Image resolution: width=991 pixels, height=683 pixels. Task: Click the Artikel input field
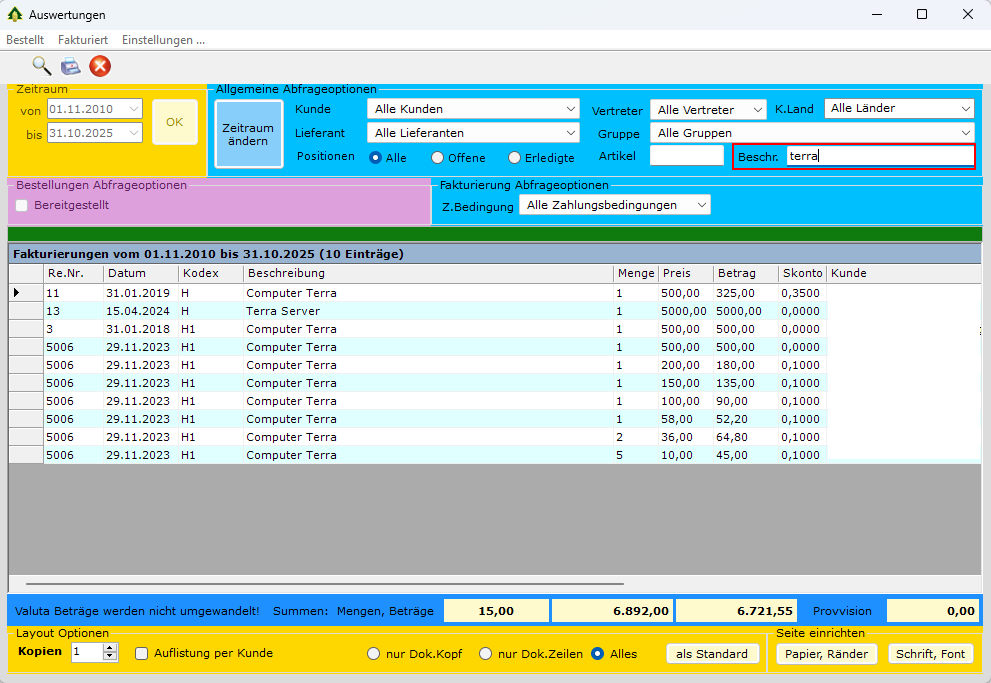click(686, 155)
